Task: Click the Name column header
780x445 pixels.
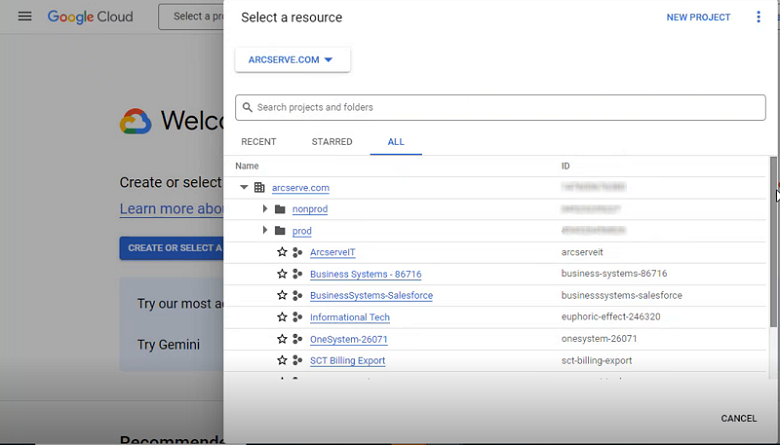Action: pyautogui.click(x=247, y=166)
